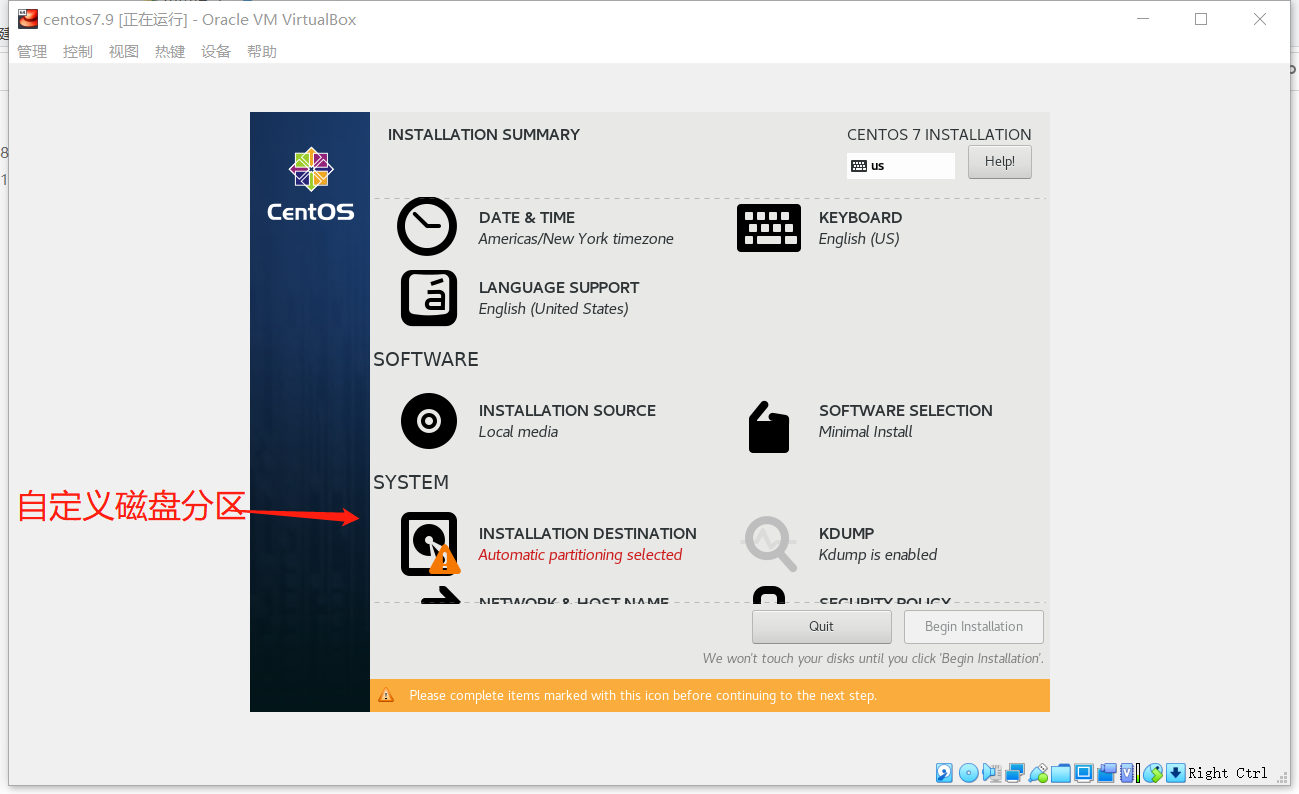
Task: Open the 帮助 menu
Action: (x=262, y=52)
